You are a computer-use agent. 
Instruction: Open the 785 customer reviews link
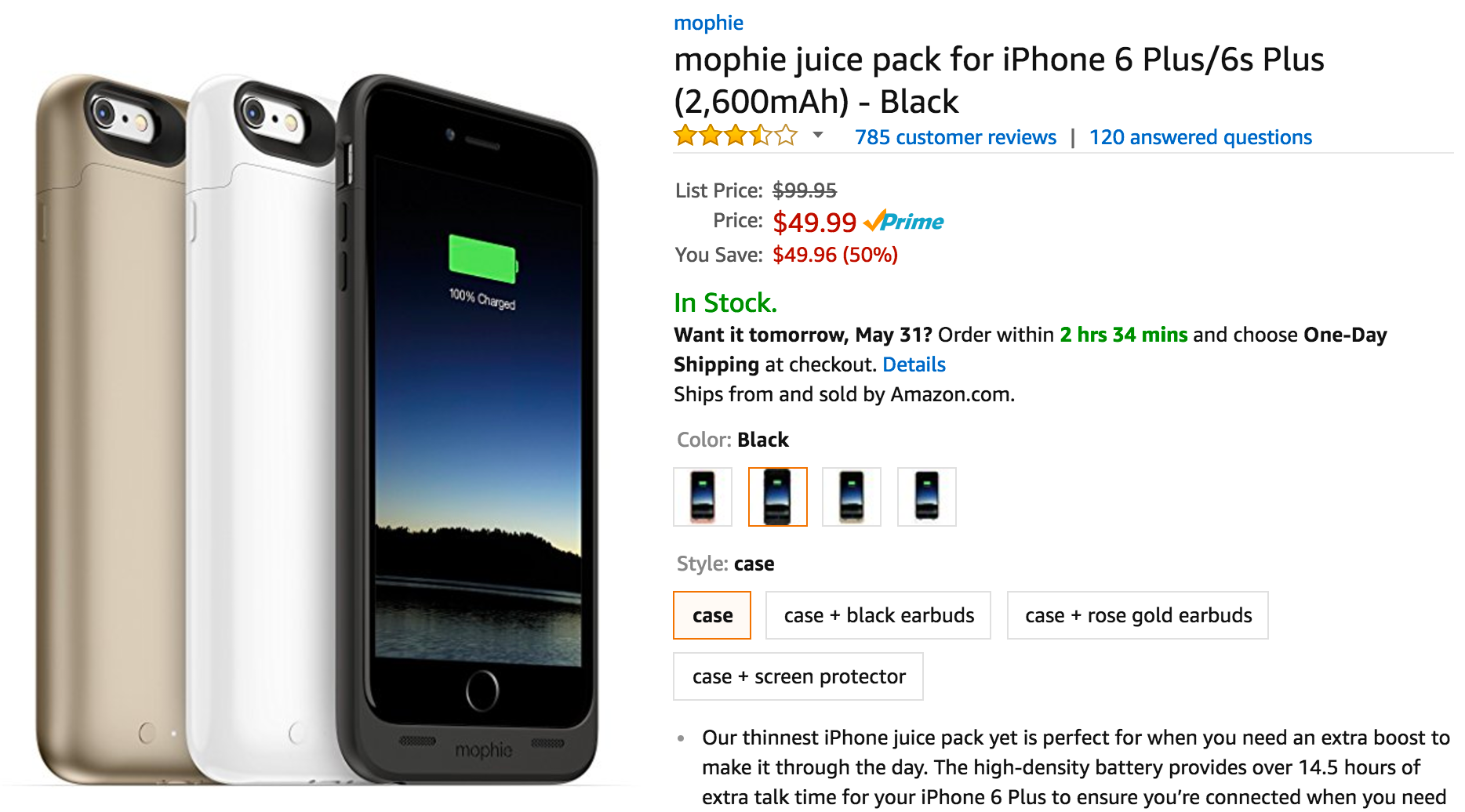click(x=955, y=137)
